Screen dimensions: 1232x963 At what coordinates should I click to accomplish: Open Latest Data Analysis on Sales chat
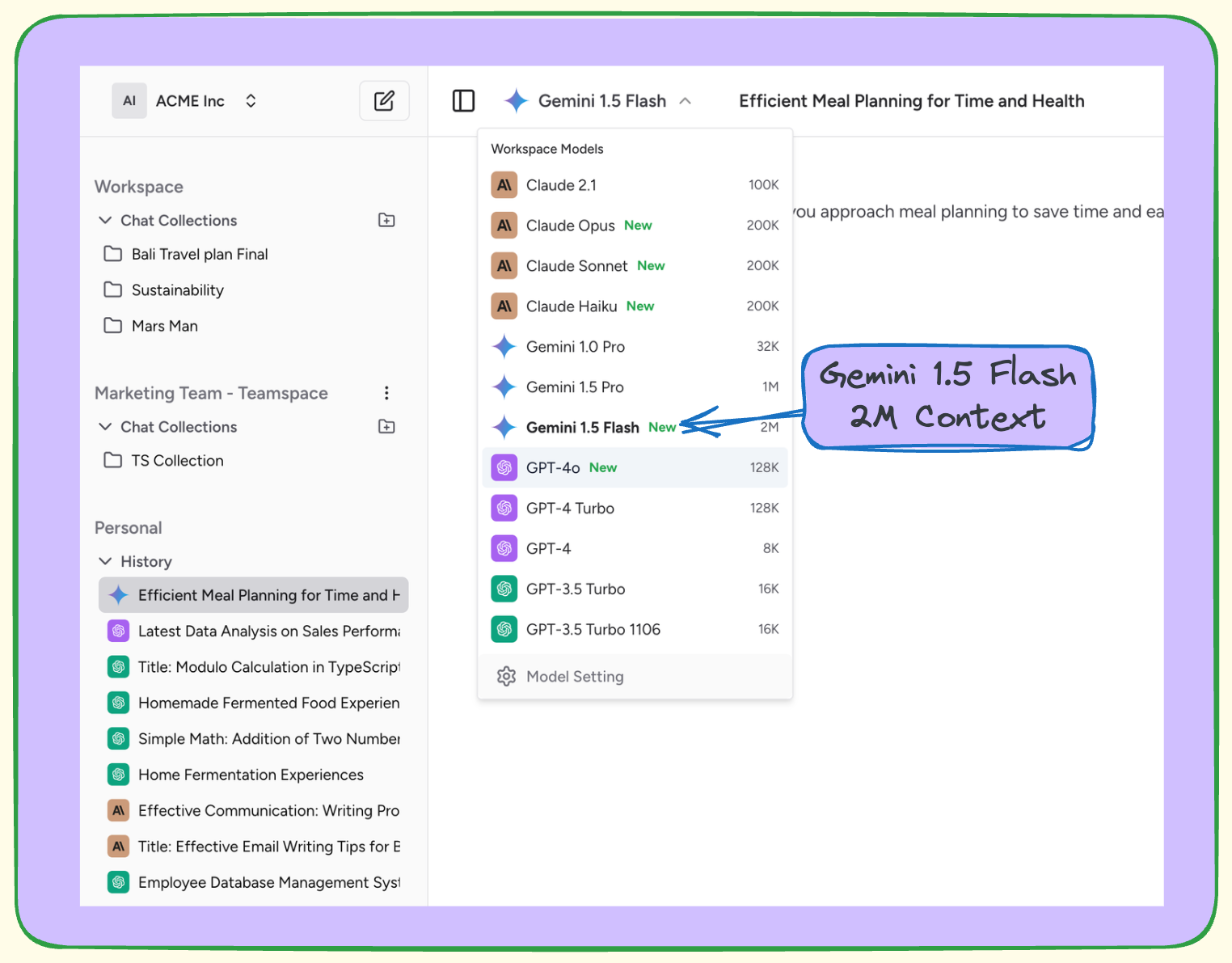(253, 631)
